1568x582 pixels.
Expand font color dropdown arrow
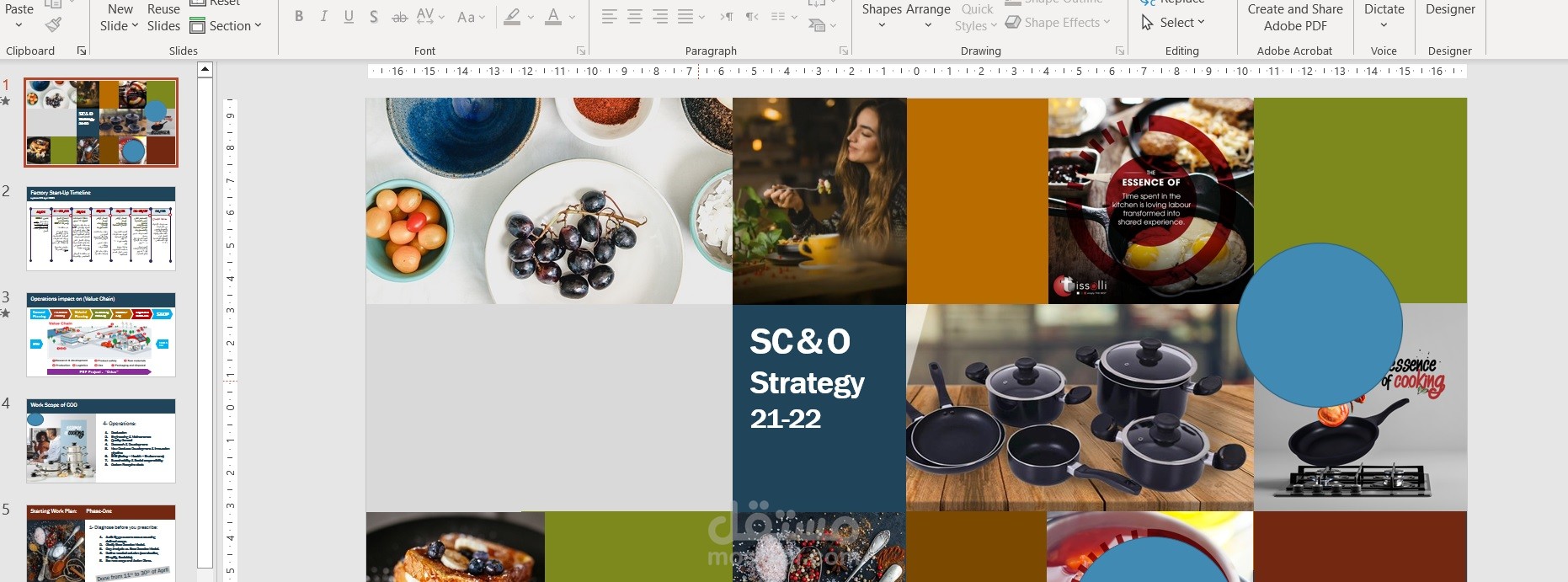pyautogui.click(x=572, y=17)
